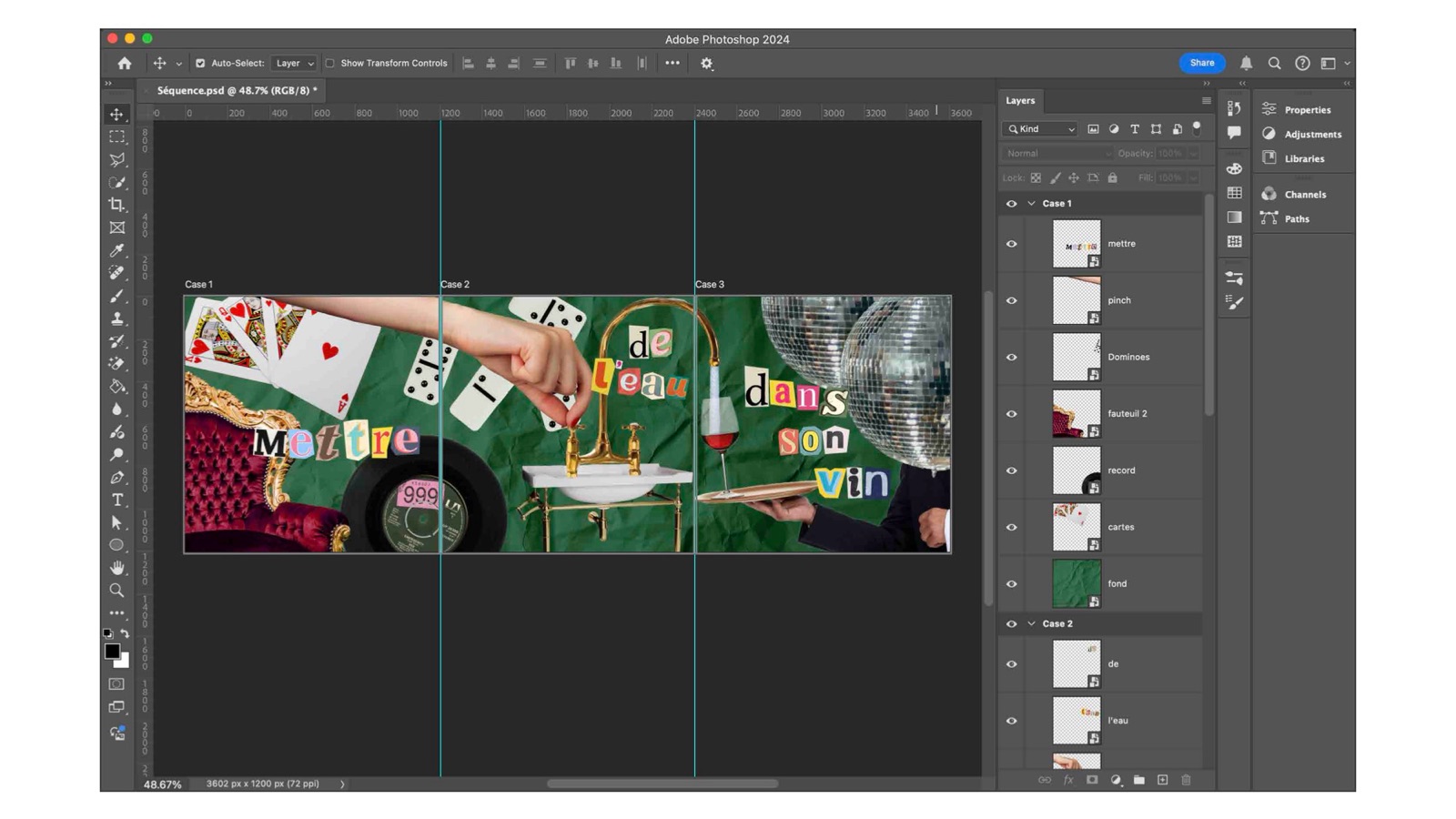
Task: Switch to Séquence.psd document tab
Action: (x=237, y=91)
